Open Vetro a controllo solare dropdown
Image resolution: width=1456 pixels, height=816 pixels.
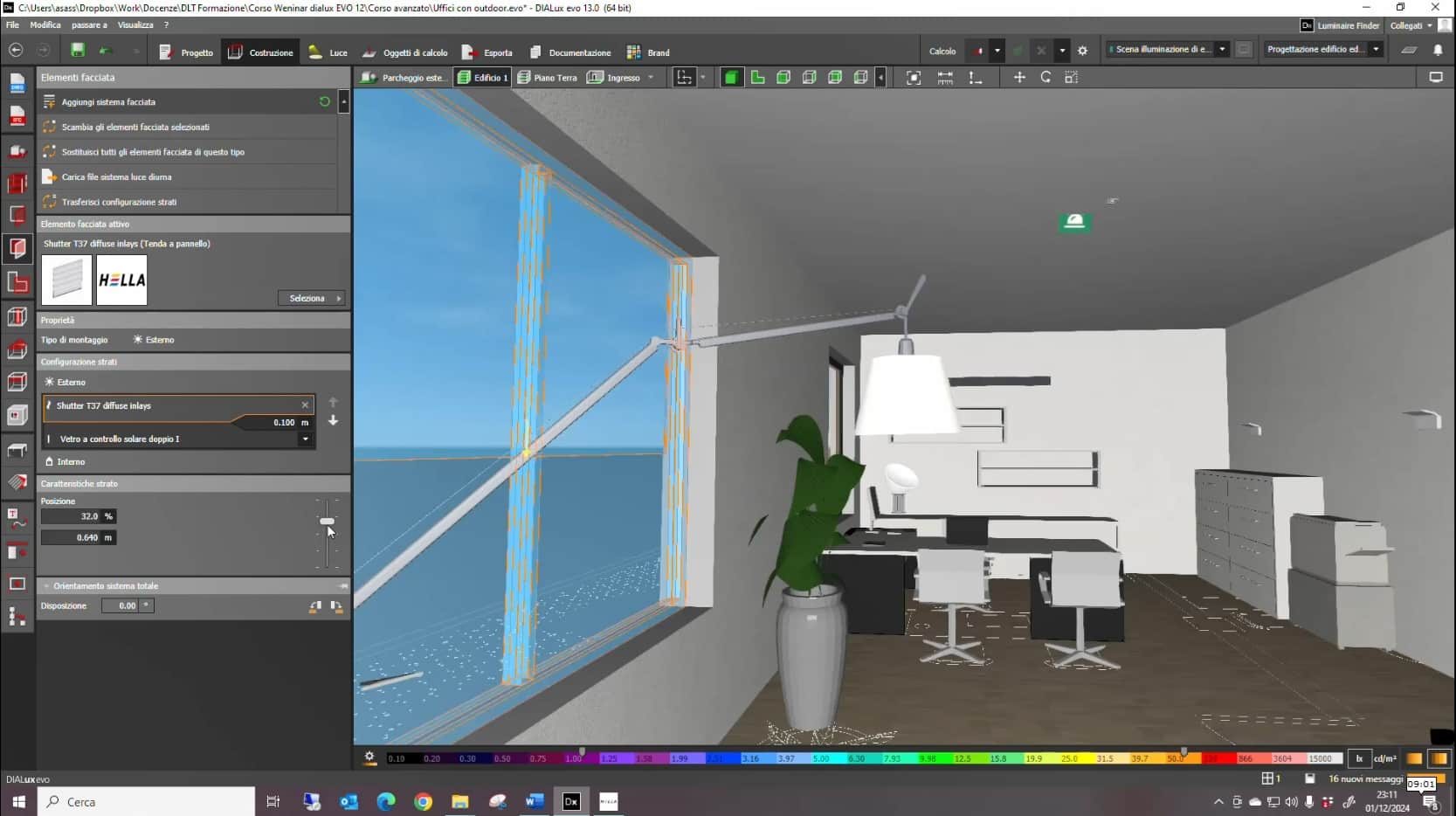pos(305,439)
